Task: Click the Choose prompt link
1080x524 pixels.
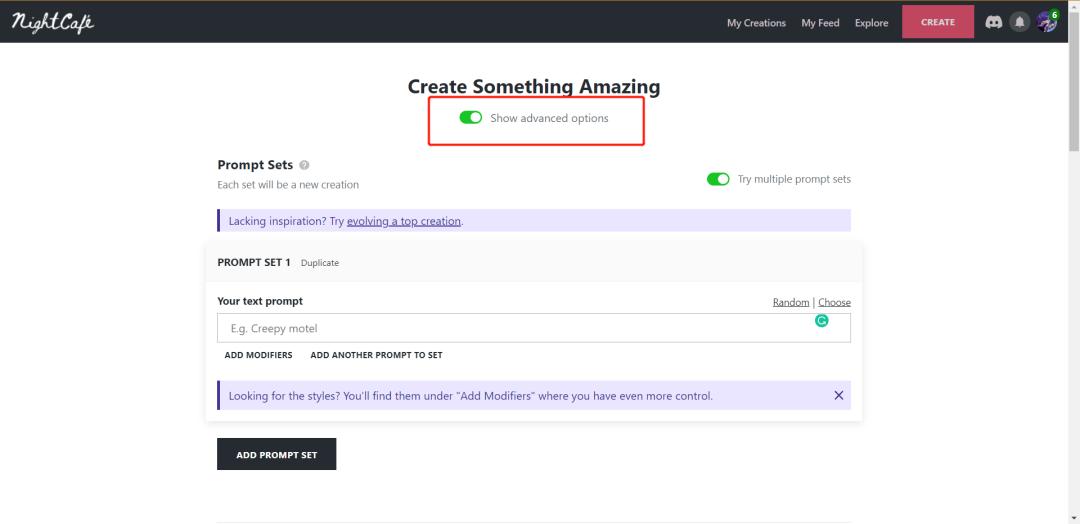Action: (834, 302)
